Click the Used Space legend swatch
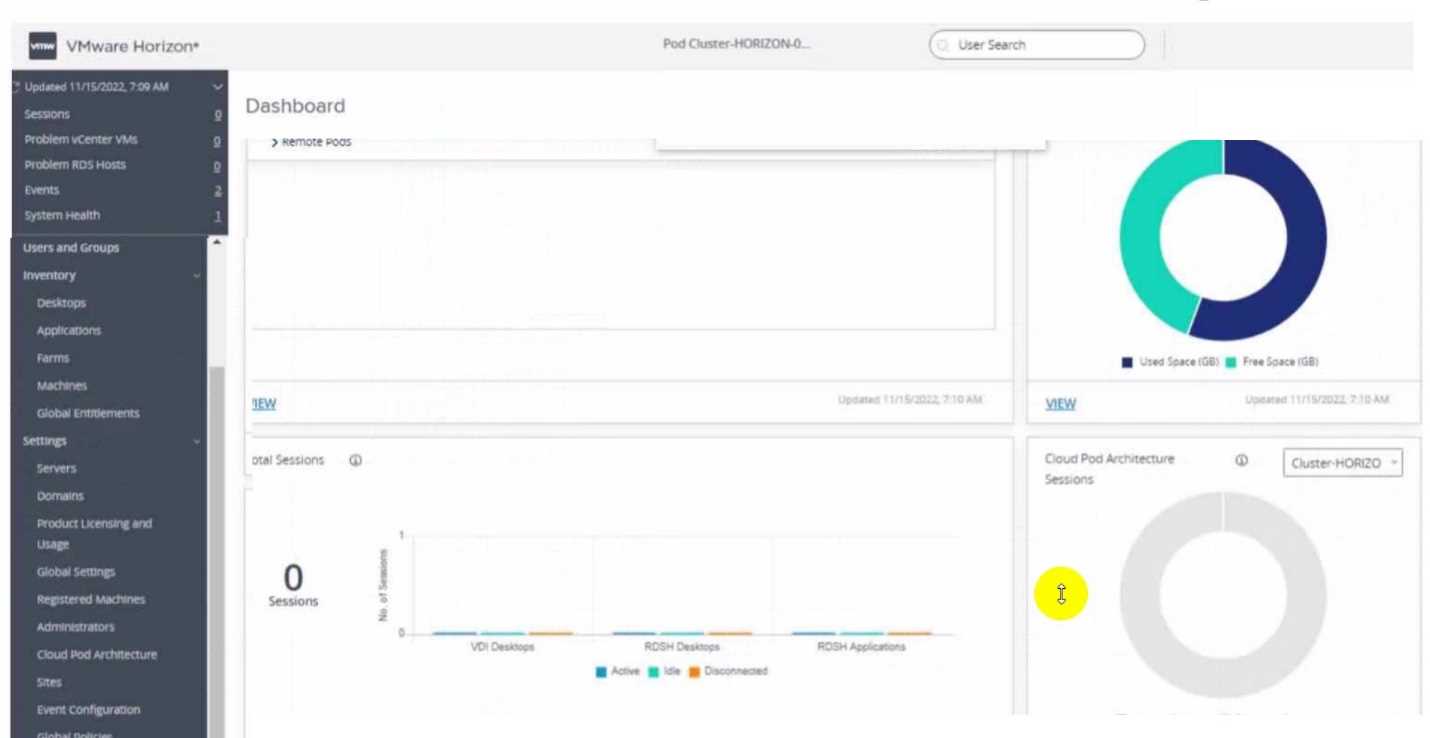 1128,362
